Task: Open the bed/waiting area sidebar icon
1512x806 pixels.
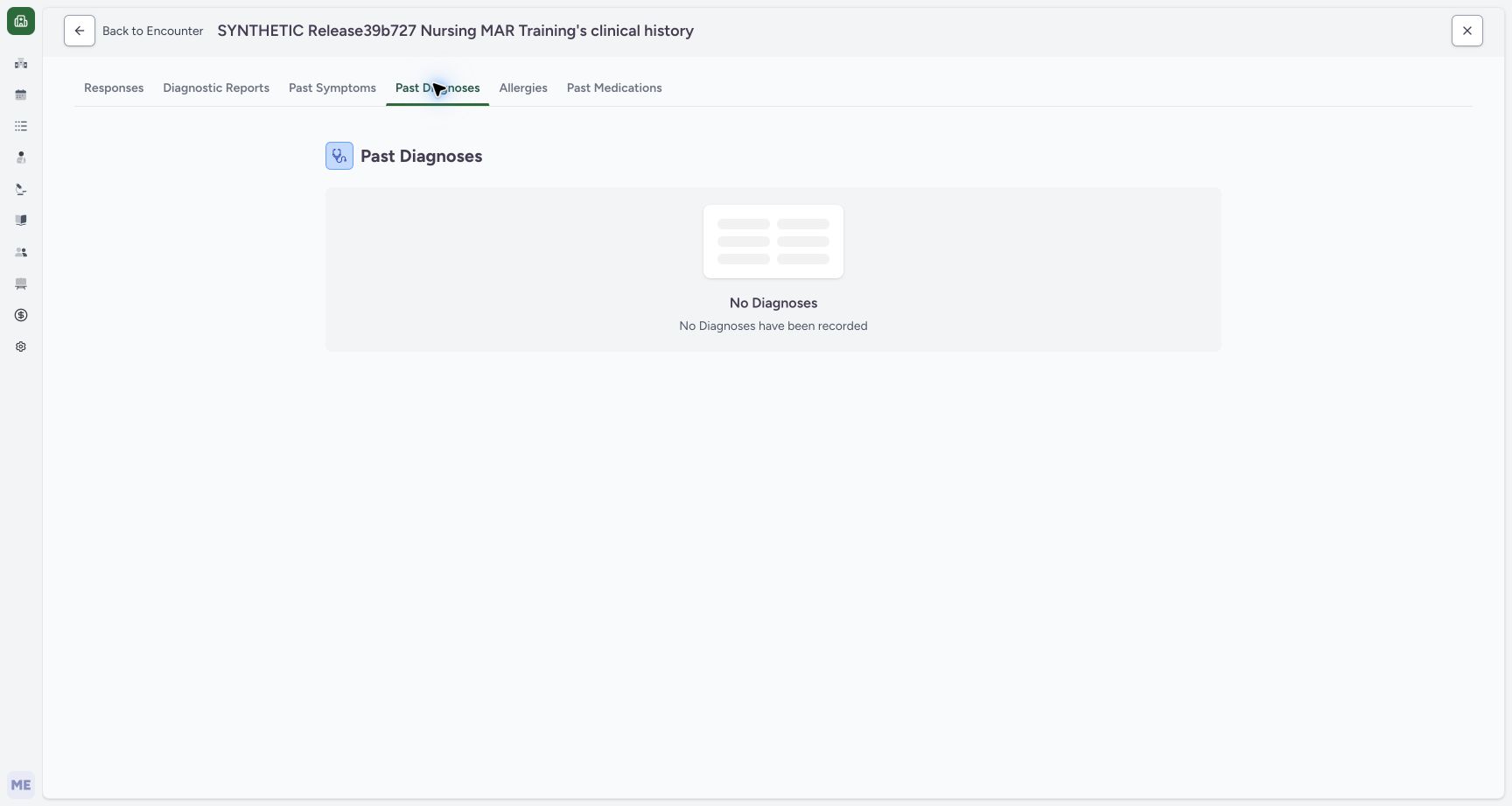Action: tap(21, 284)
